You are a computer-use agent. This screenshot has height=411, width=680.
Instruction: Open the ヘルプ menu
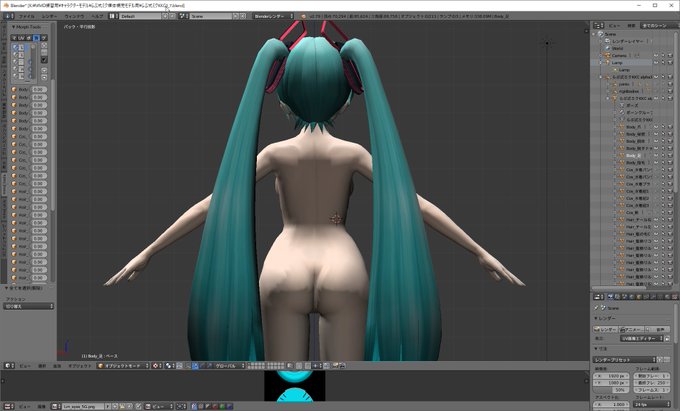click(96, 16)
